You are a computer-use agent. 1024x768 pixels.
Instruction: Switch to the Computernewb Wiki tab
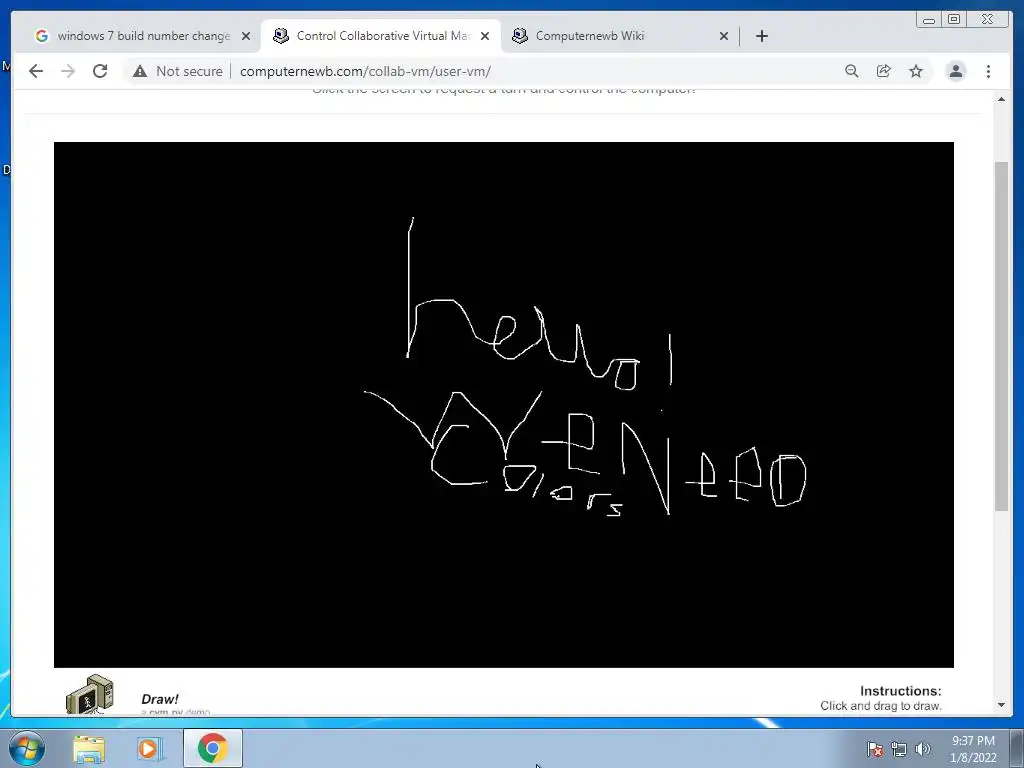[x=619, y=36]
